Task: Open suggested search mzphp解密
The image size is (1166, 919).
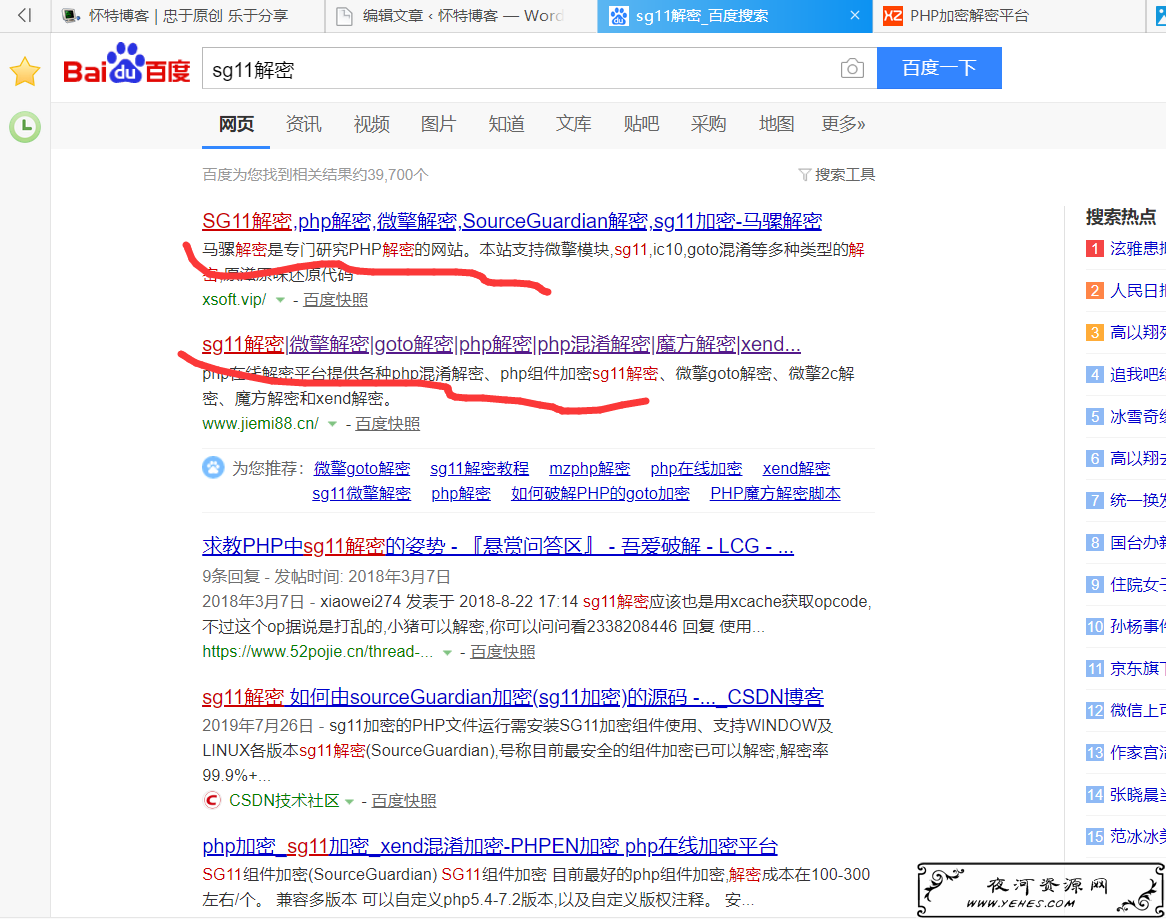Action: click(x=590, y=468)
